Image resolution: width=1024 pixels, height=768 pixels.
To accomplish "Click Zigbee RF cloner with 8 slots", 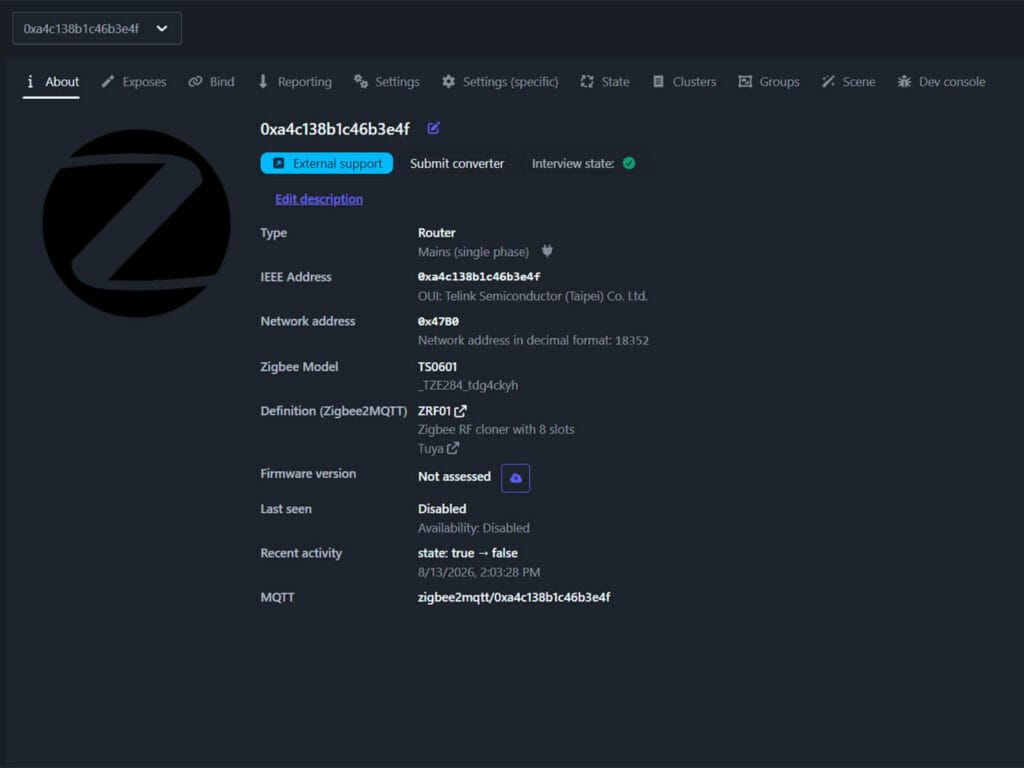I will point(496,430).
